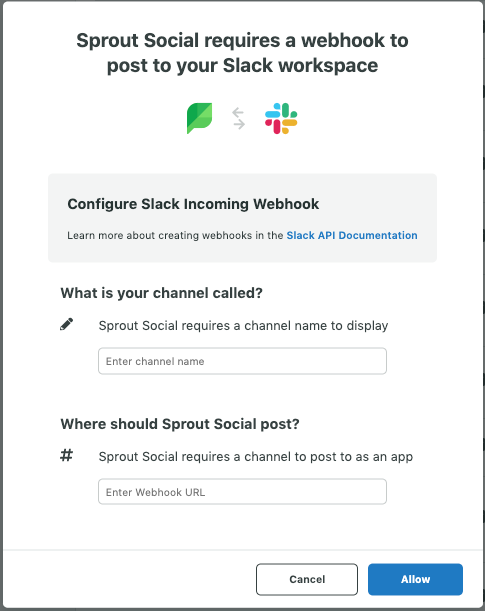
Task: Click the hash icon beside webhook section
Action: click(x=66, y=455)
